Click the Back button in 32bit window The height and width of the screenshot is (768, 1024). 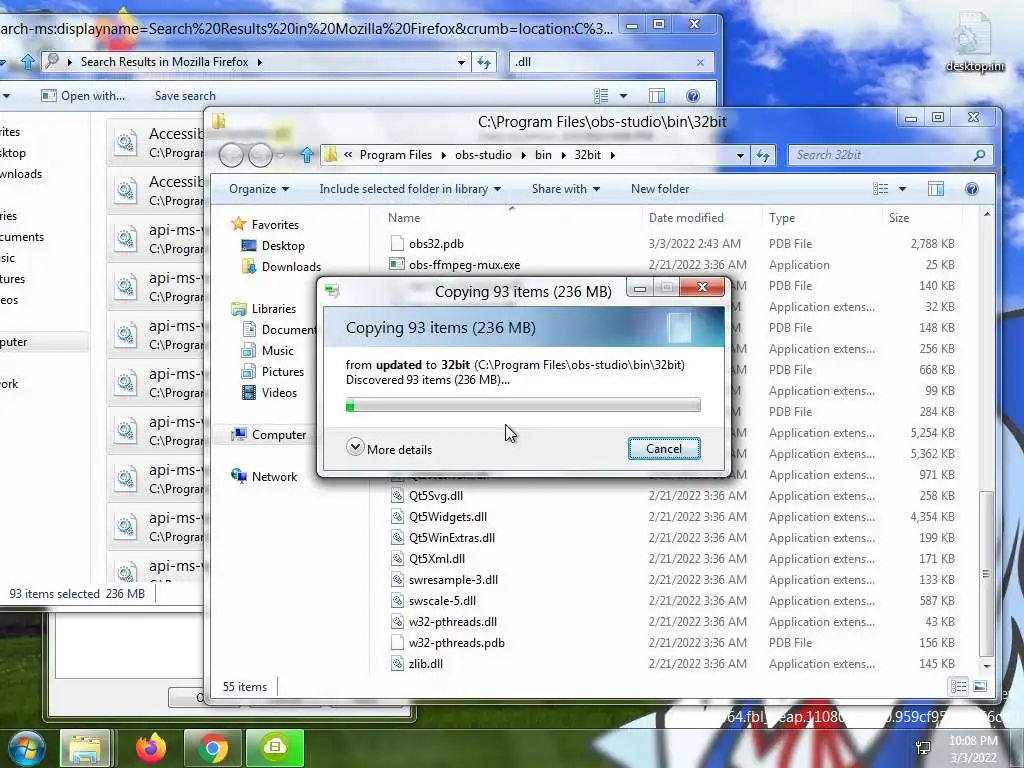pyautogui.click(x=231, y=155)
